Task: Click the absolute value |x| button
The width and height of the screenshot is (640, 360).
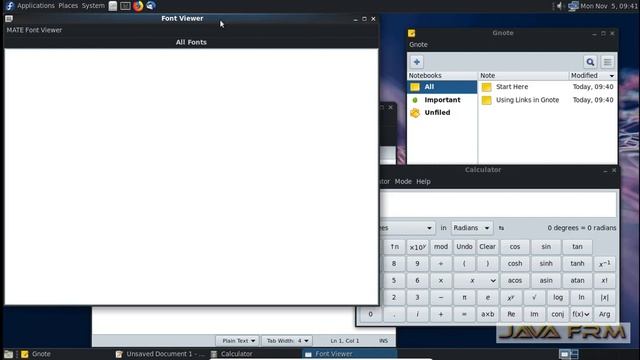Action: (x=604, y=298)
